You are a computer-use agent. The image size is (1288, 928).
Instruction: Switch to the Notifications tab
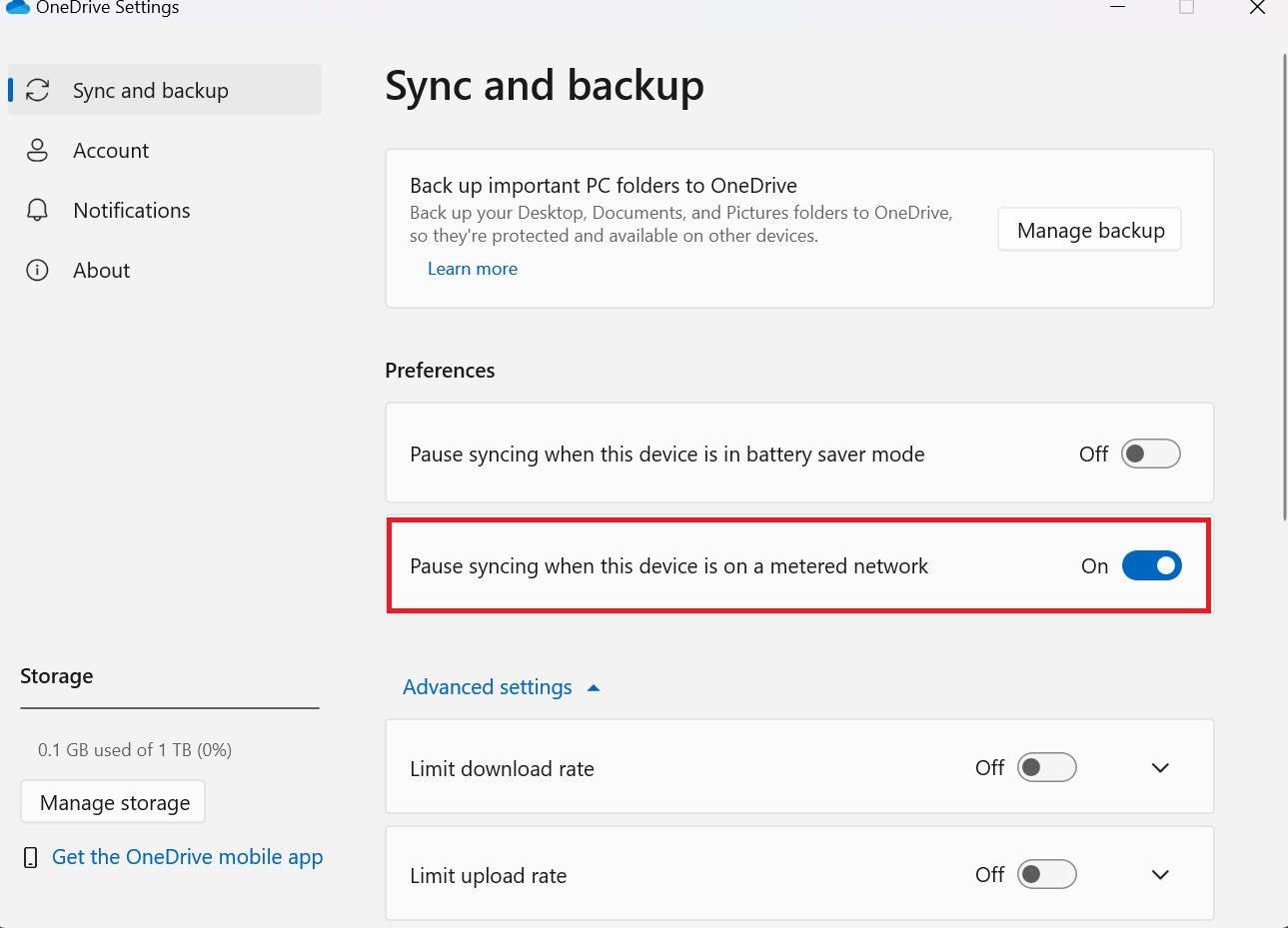click(131, 211)
